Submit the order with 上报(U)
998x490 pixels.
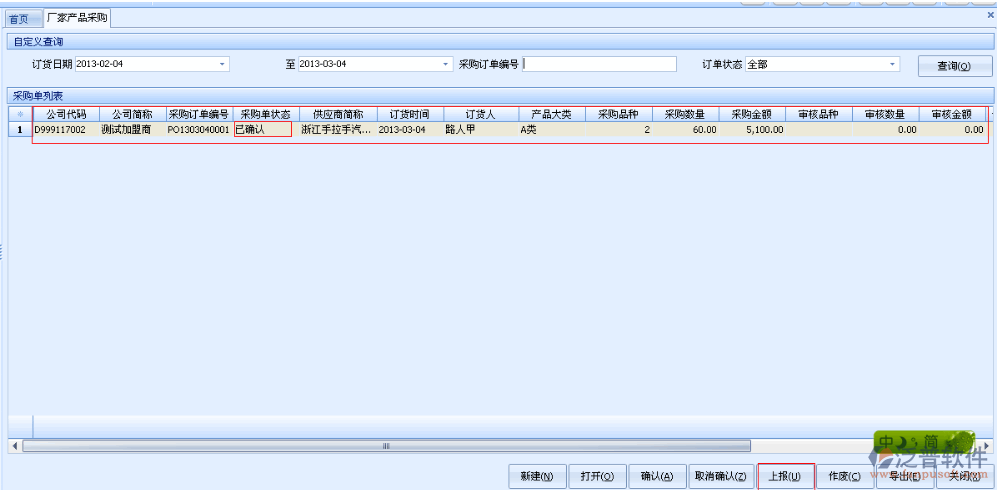coord(785,477)
